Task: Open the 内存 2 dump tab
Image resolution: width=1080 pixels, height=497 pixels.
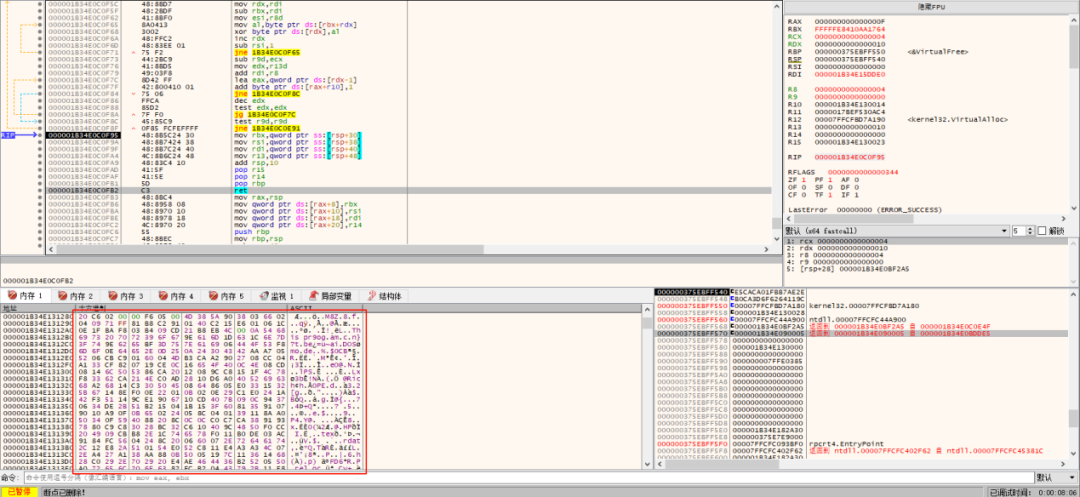Action: [x=76, y=295]
